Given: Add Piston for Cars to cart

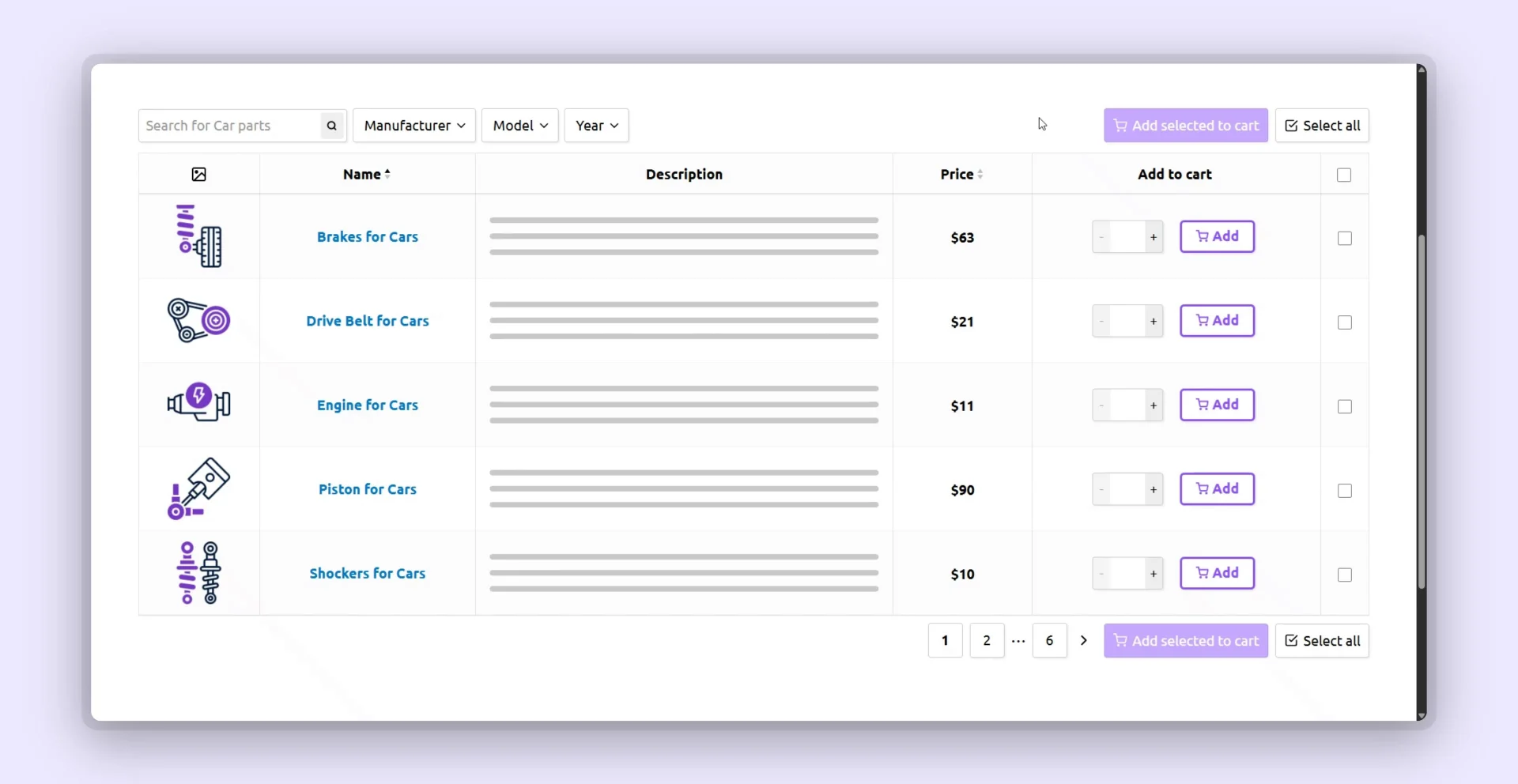Looking at the screenshot, I should click(1218, 489).
